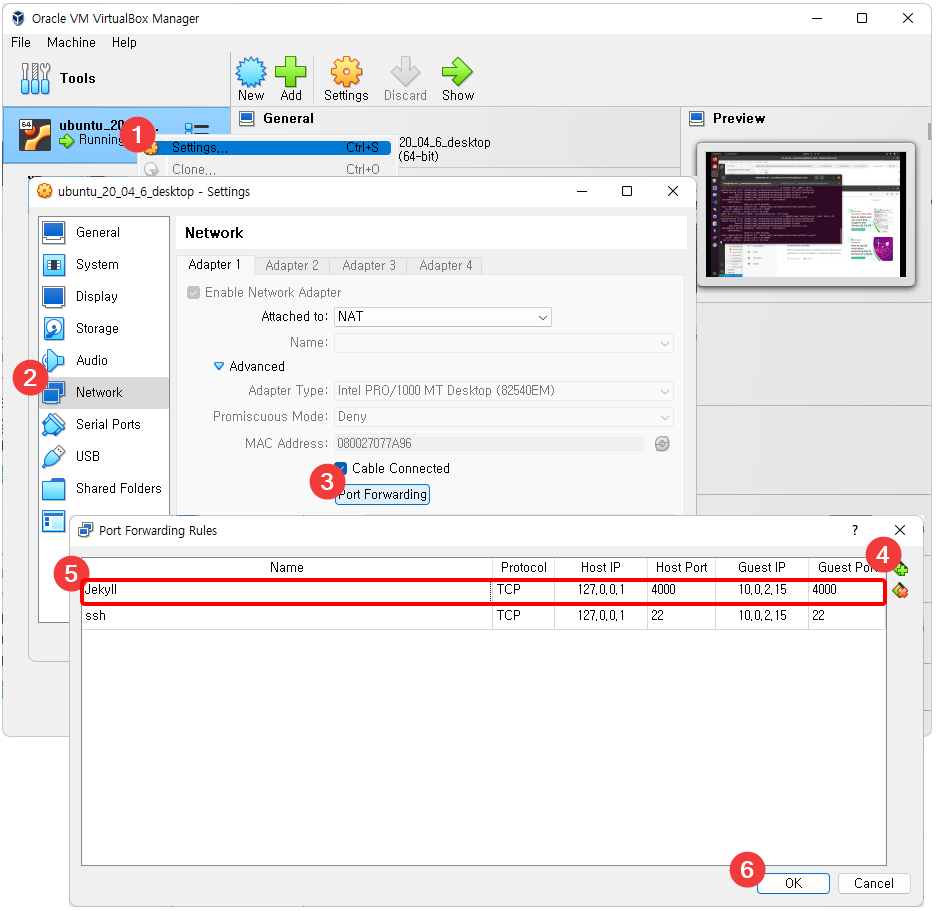
Task: Choose Clone... in the context menu
Action: [x=267, y=170]
